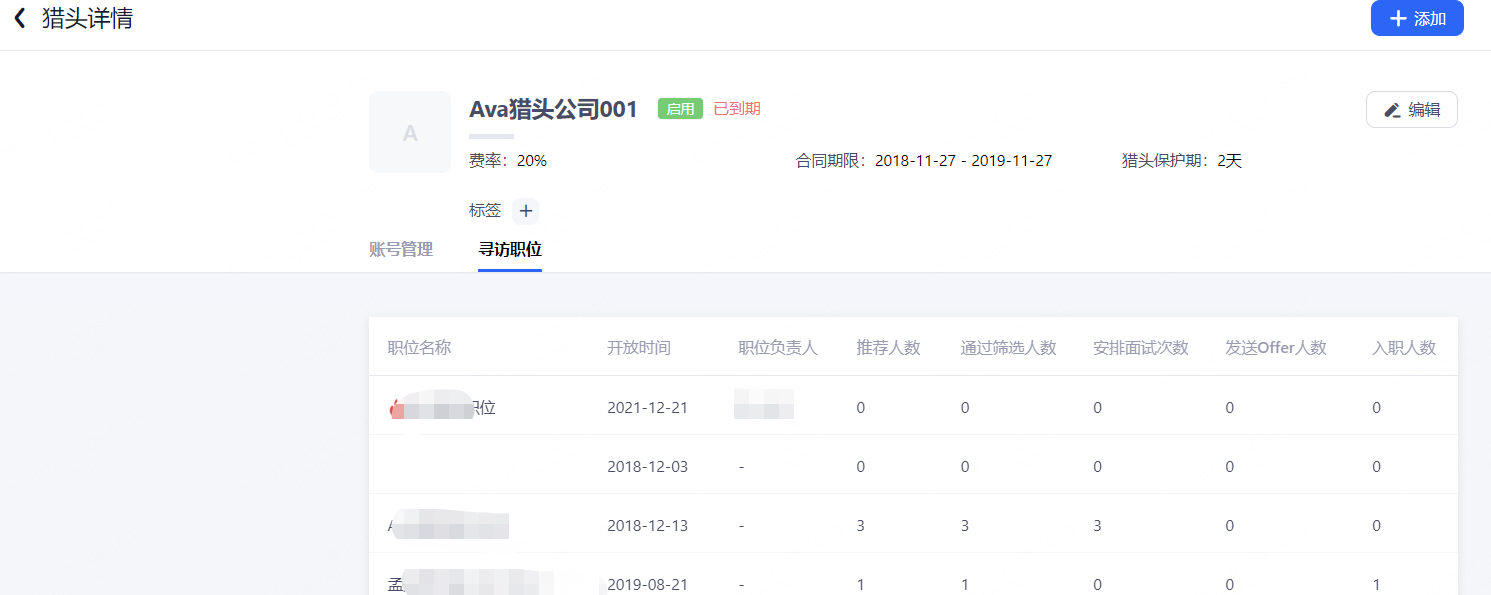Click the company name Ava猎头公司001
This screenshot has height=595, width=1491.
point(553,109)
